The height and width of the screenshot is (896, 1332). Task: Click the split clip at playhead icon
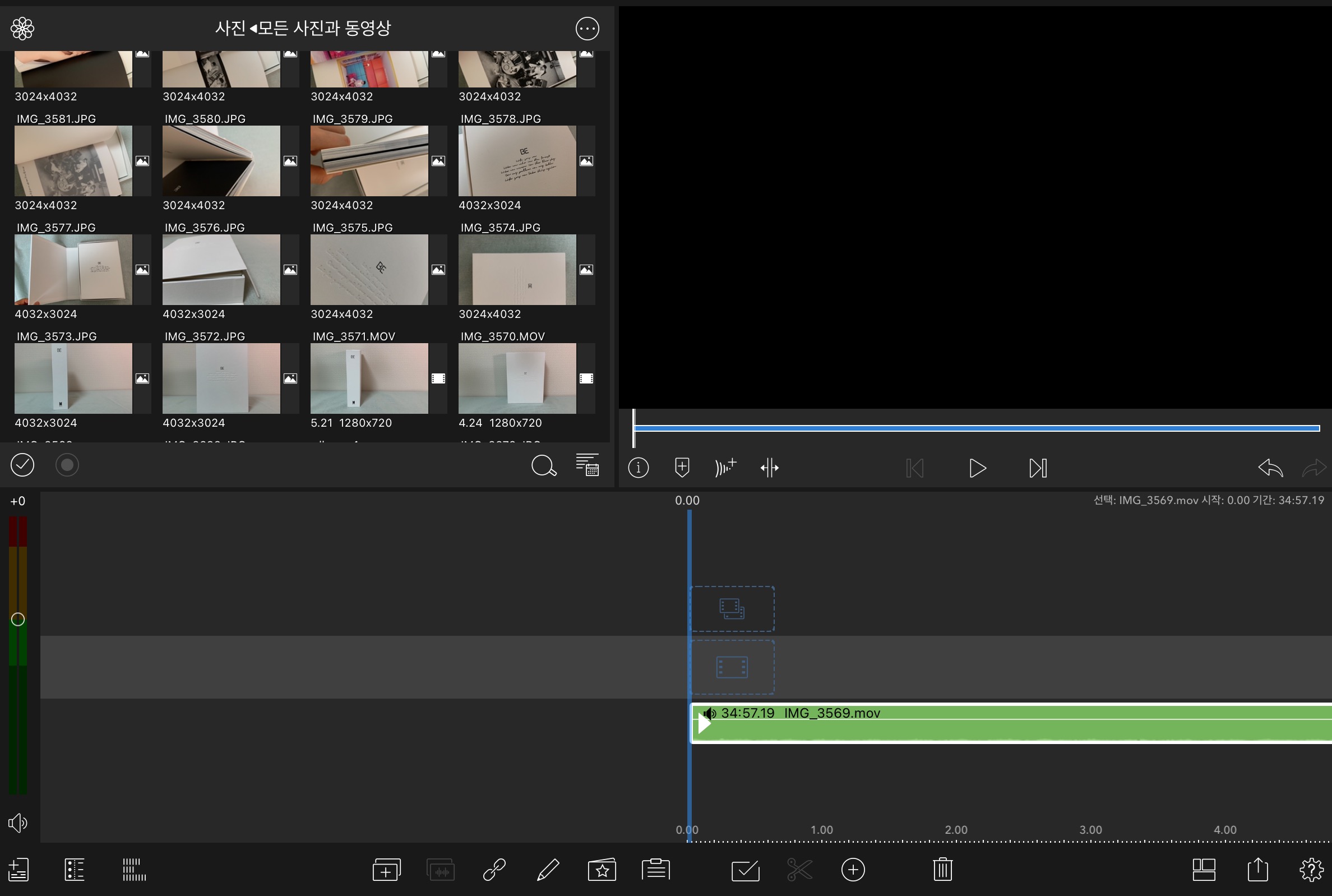[x=769, y=468]
